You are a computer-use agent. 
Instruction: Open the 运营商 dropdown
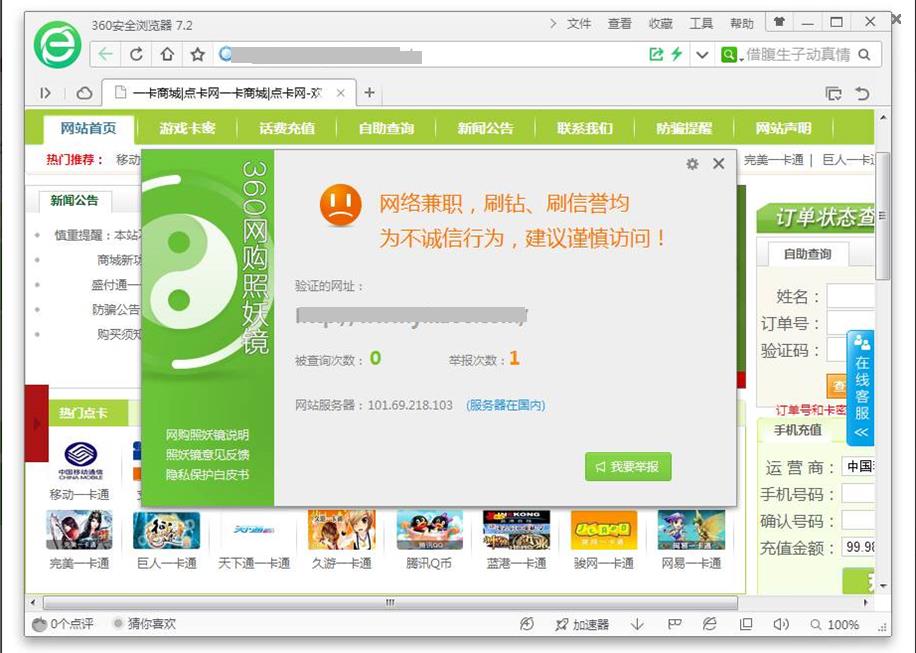[858, 467]
